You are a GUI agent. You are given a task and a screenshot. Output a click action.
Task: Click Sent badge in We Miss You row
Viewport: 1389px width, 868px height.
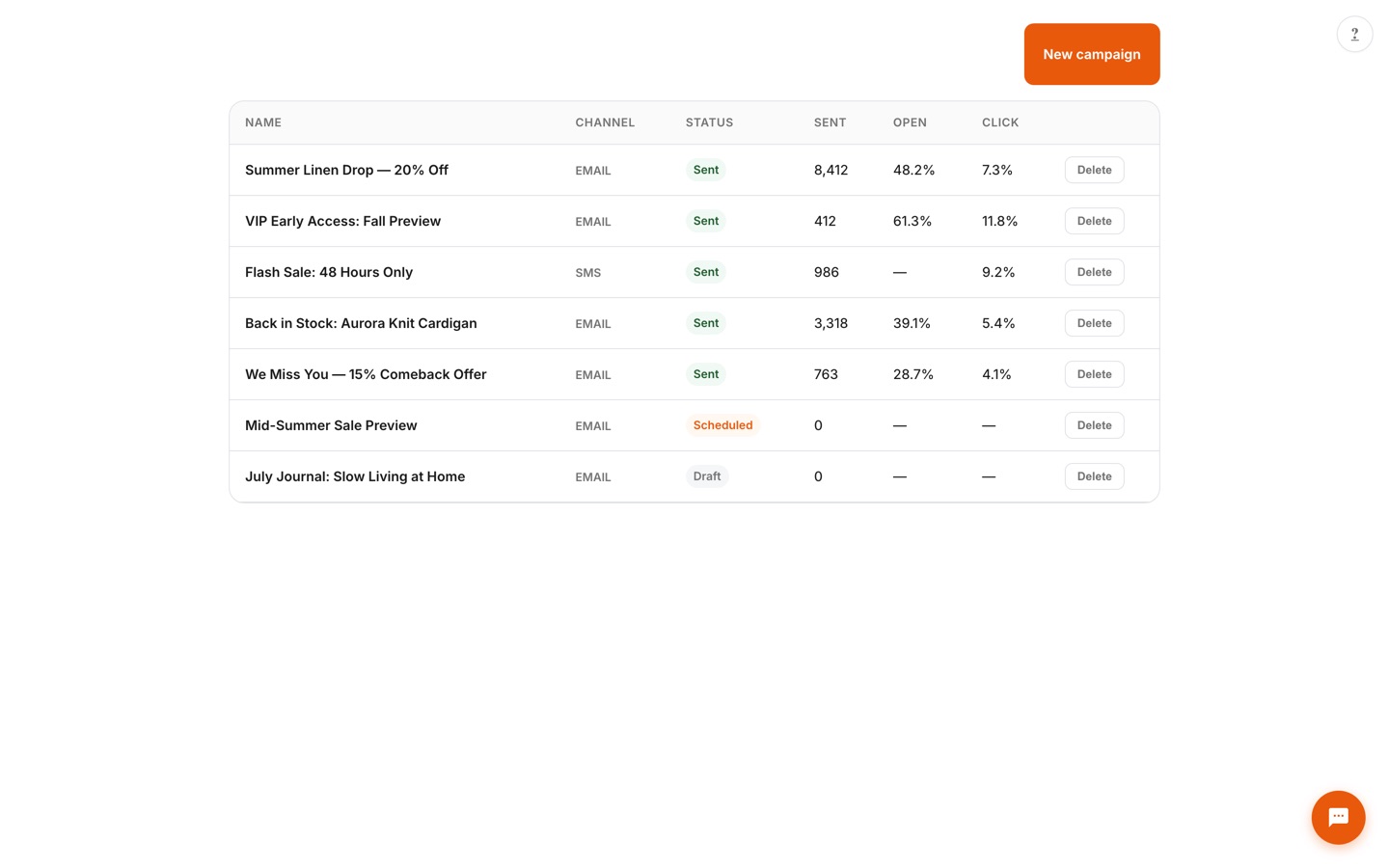tap(706, 374)
